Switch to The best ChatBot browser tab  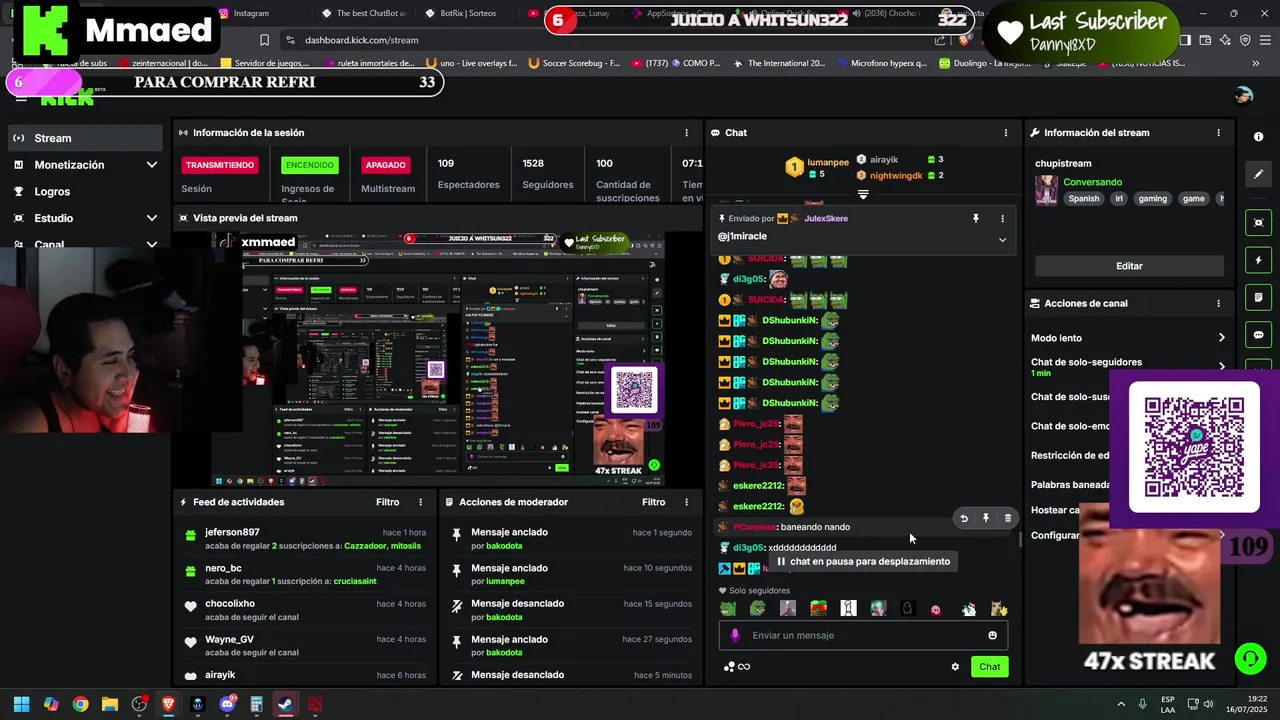[363, 13]
